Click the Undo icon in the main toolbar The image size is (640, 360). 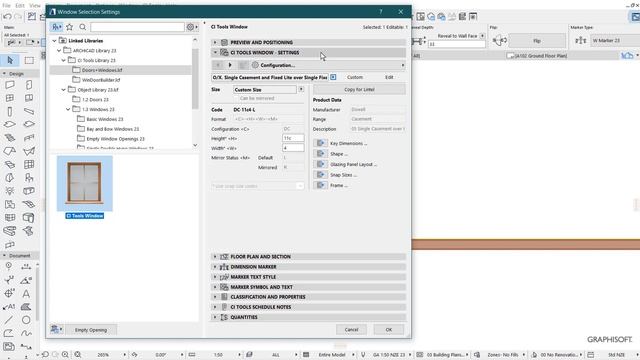(7, 17)
